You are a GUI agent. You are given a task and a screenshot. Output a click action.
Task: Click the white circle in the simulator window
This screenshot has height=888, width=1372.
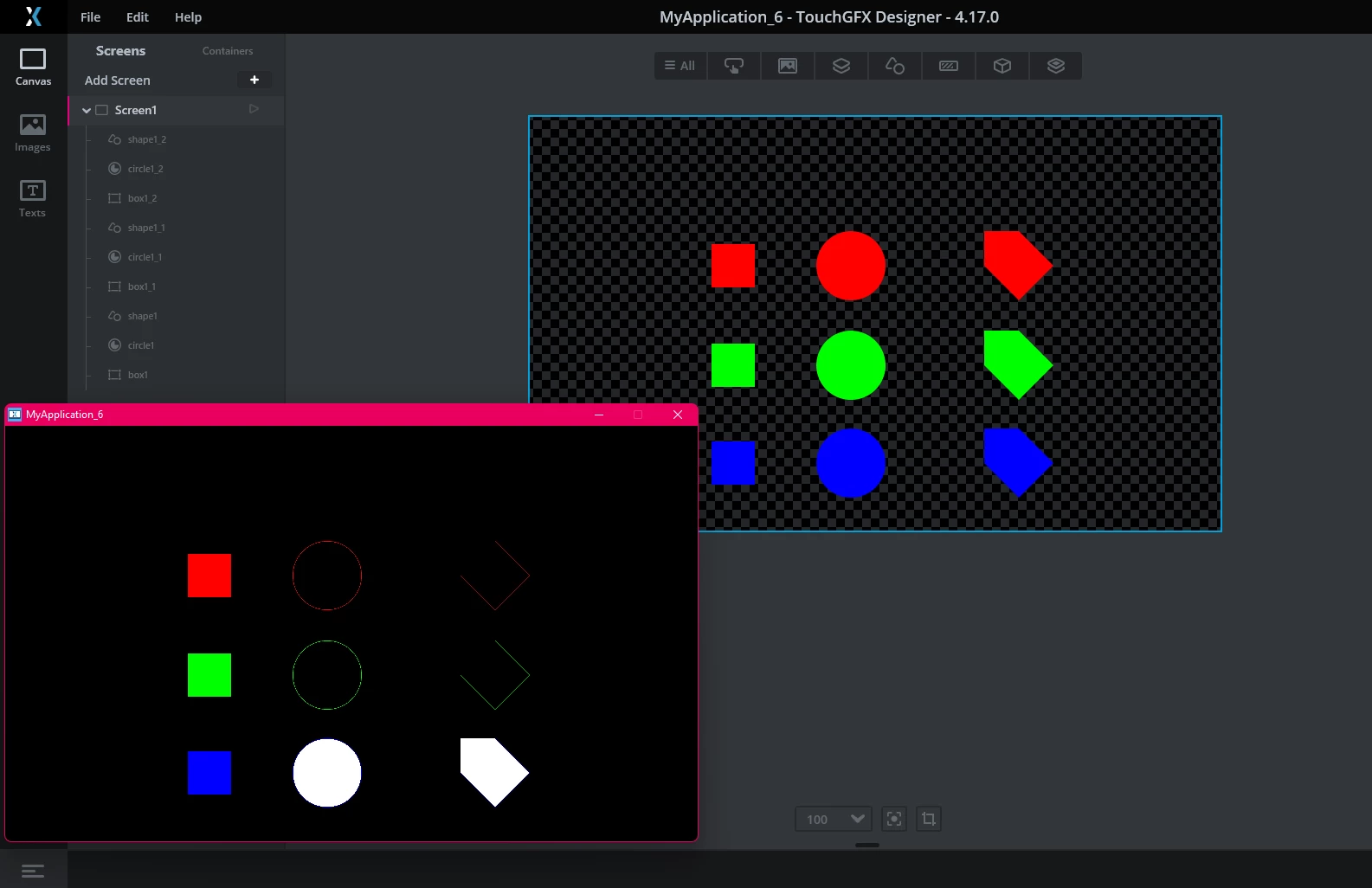(327, 773)
